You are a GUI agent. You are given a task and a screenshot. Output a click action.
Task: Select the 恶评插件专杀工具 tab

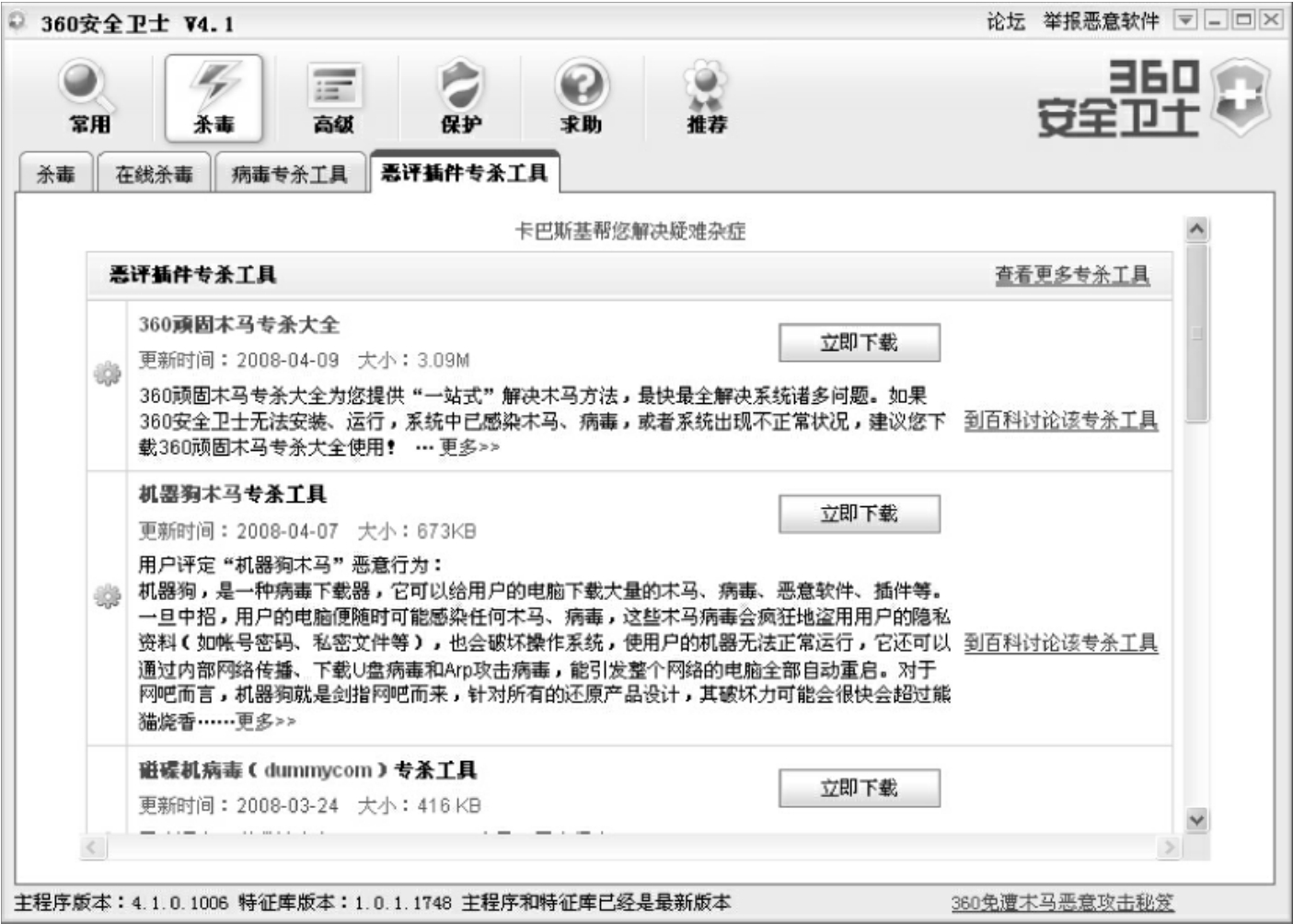click(464, 172)
